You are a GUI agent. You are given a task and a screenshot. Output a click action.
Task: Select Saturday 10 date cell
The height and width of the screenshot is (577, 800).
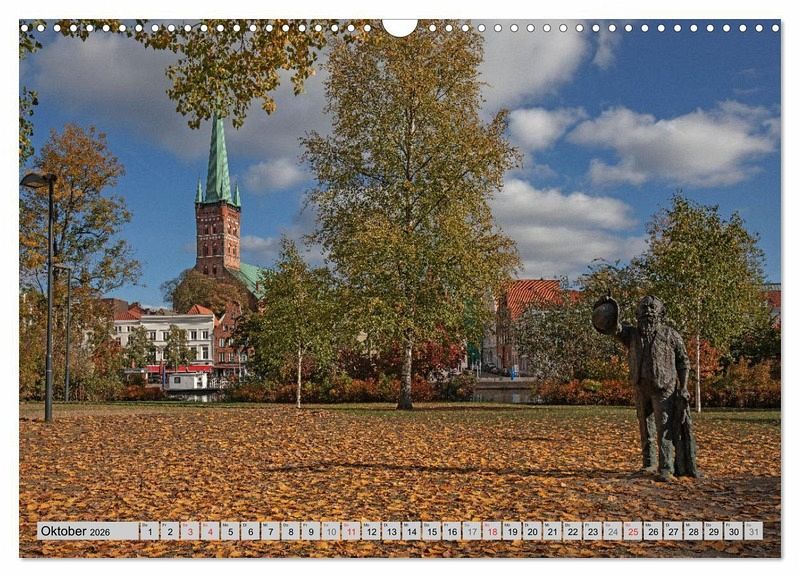[x=330, y=531]
